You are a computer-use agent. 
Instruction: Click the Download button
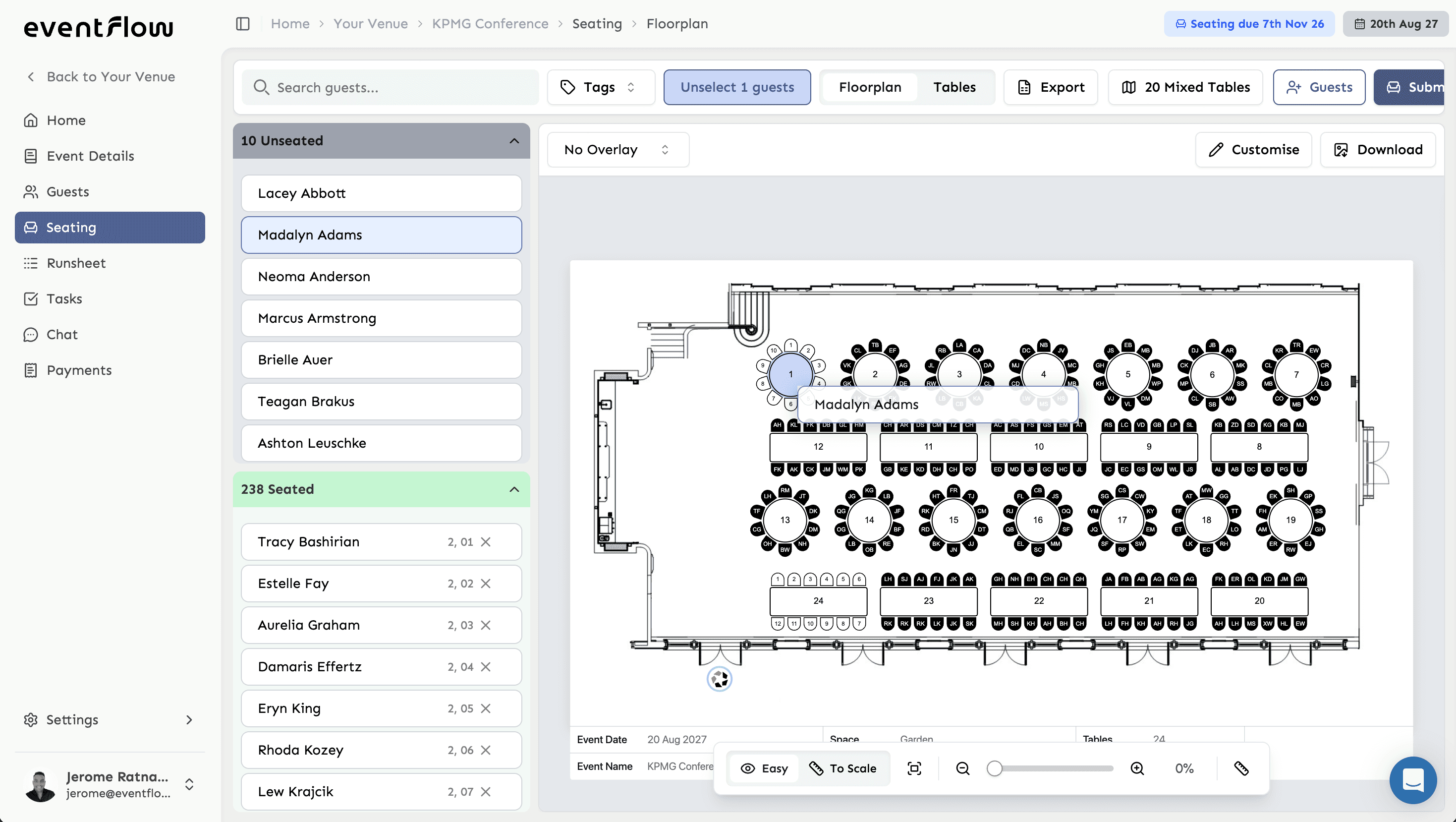click(x=1377, y=150)
